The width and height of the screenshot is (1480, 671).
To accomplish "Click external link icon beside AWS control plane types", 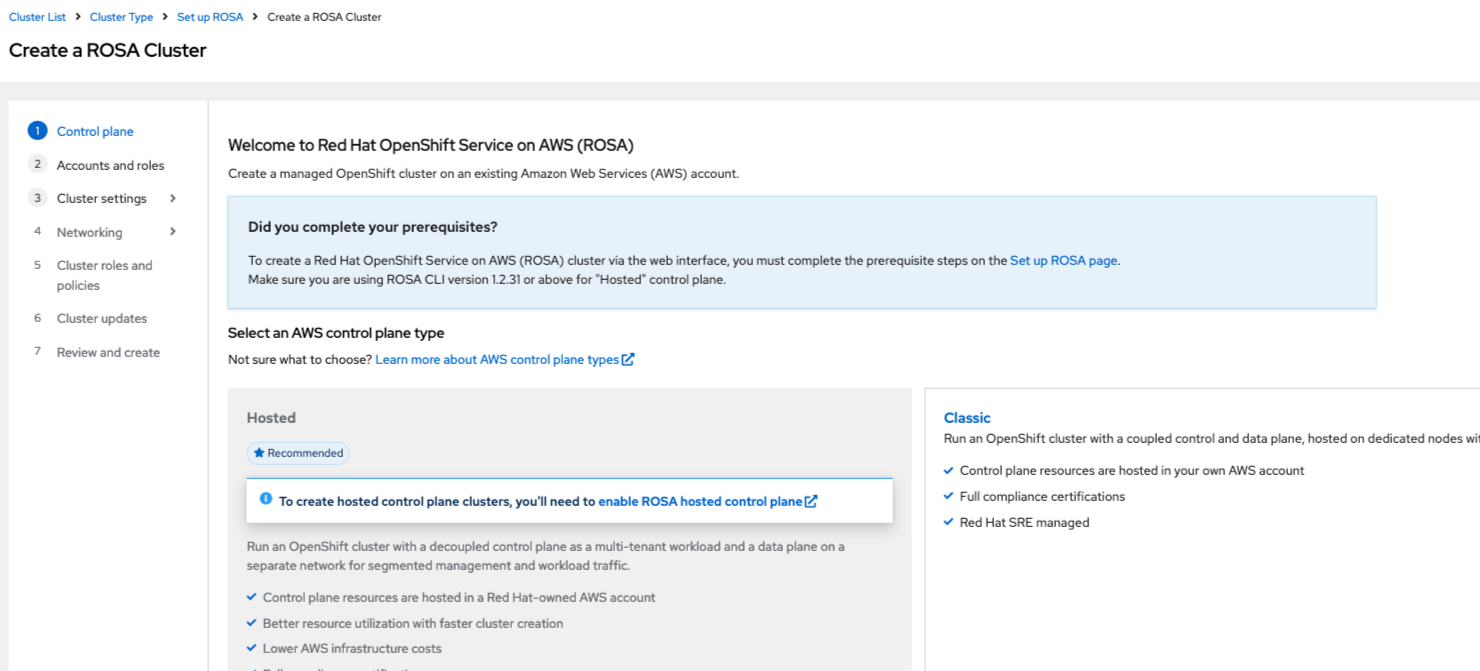I will (x=628, y=360).
